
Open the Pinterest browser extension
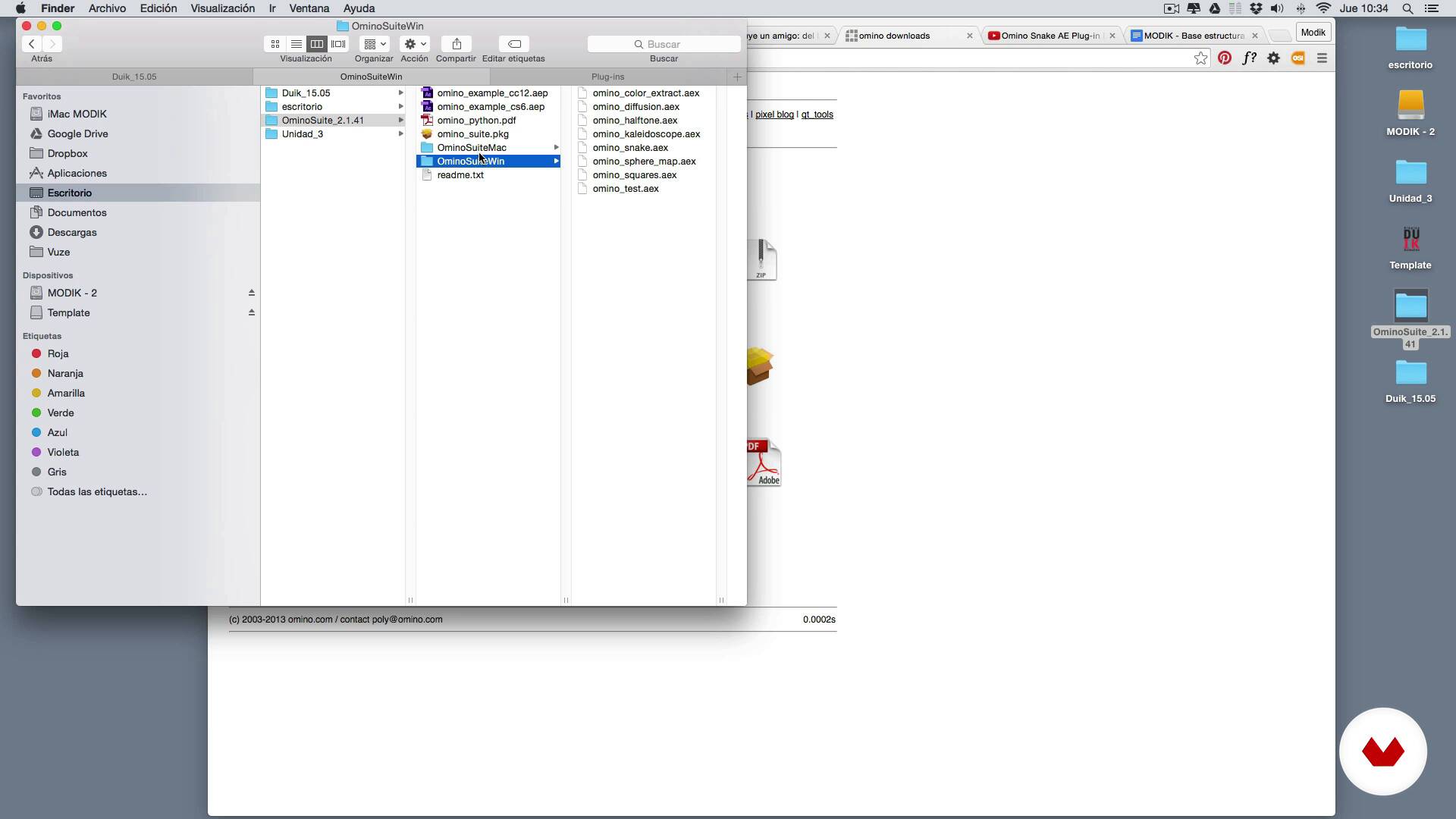tap(1225, 58)
